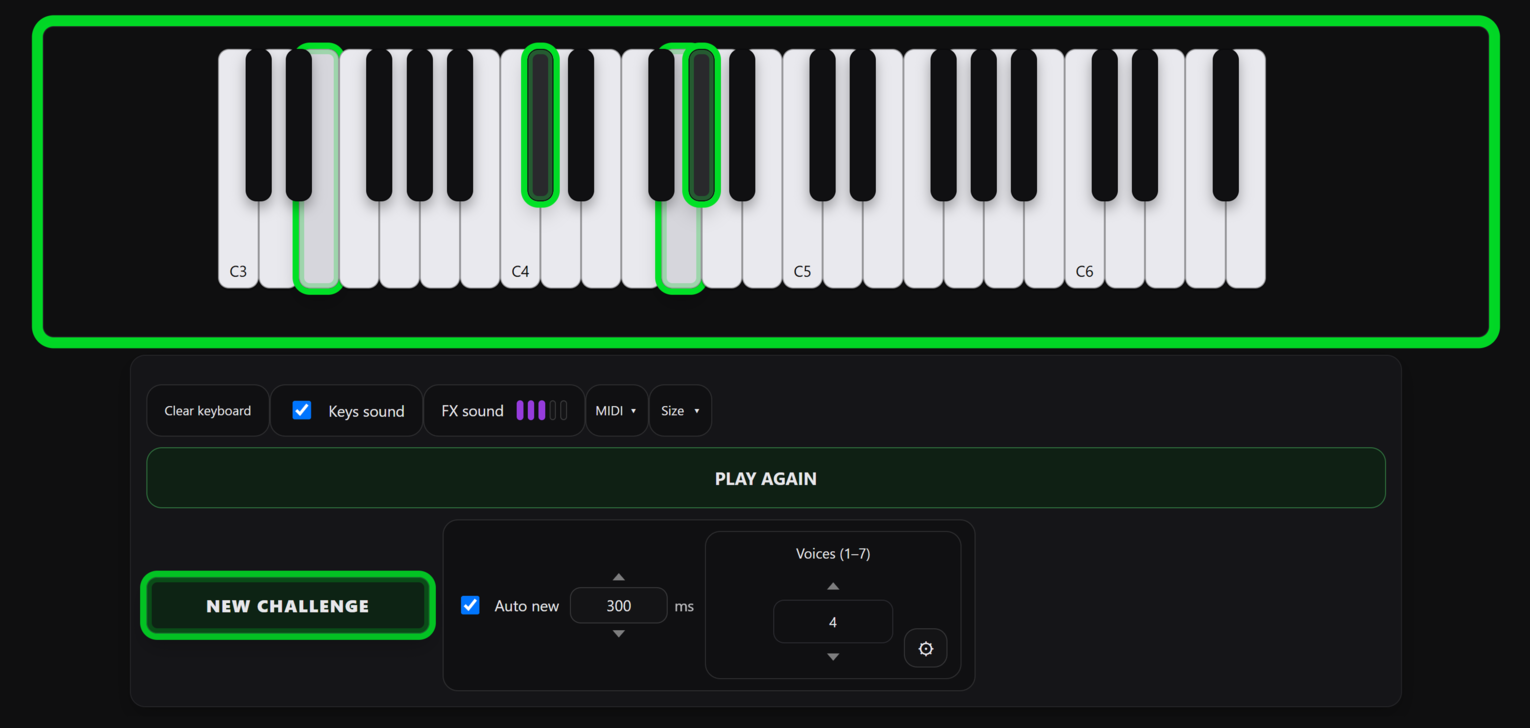This screenshot has height=728, width=1530.
Task: Disable the Auto new checkbox
Action: (x=470, y=605)
